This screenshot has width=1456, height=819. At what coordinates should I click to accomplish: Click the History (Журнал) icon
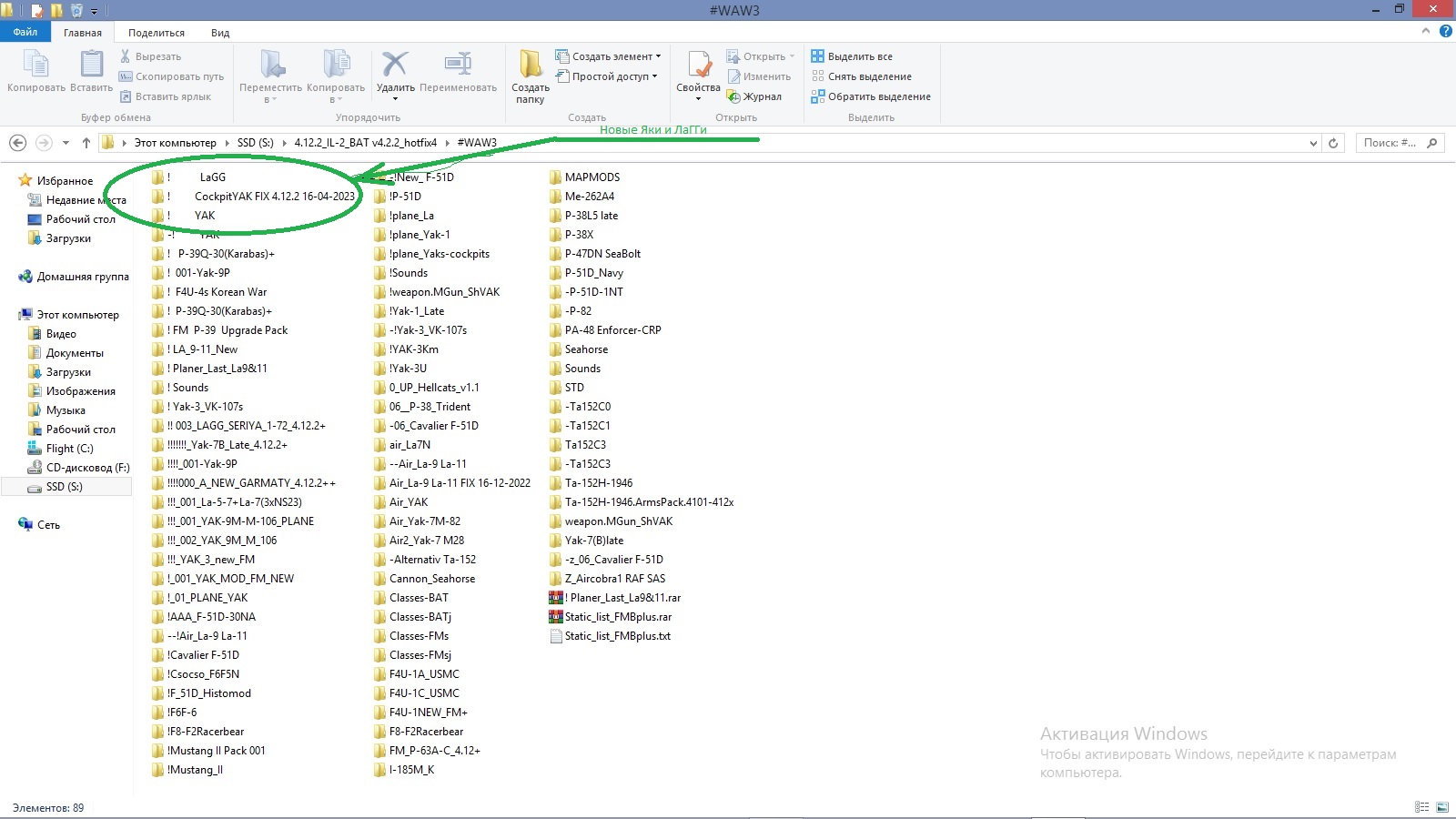pyautogui.click(x=733, y=96)
